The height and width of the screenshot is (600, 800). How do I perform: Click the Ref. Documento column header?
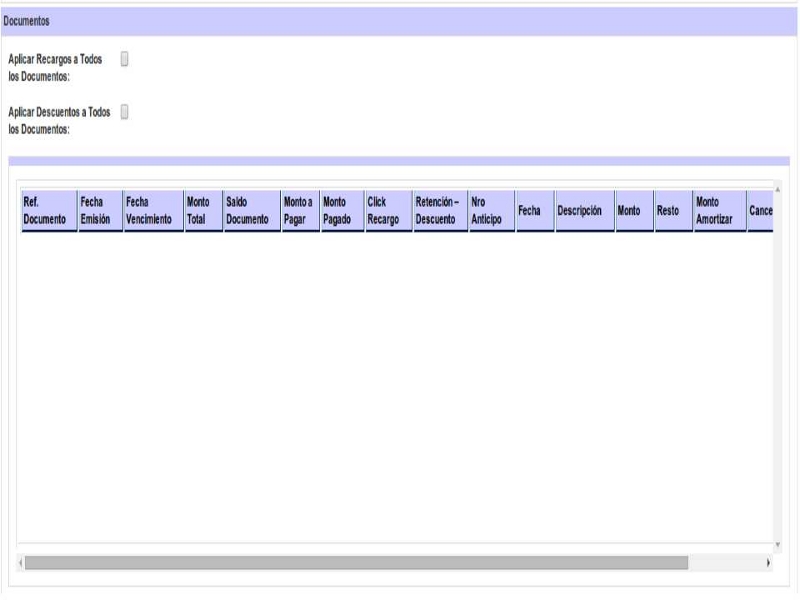point(47,211)
